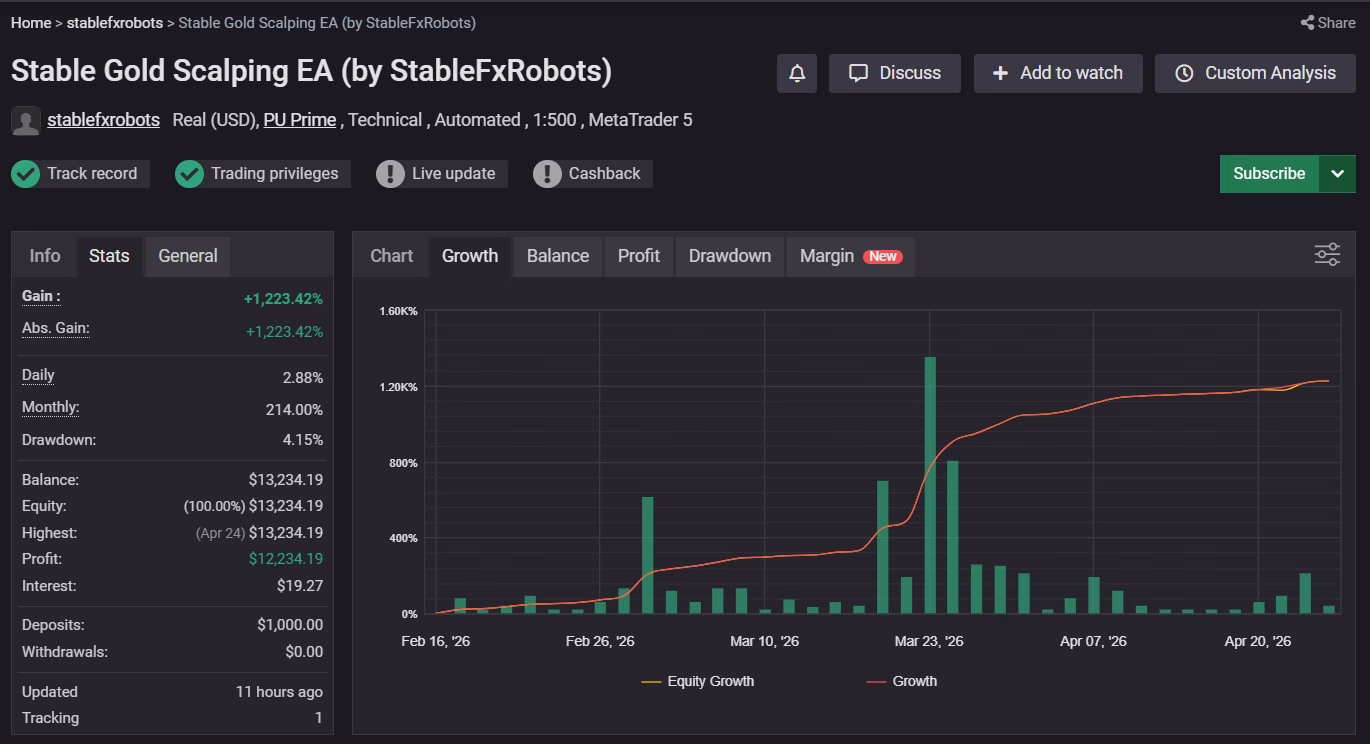This screenshot has height=744, width=1370.
Task: Switch to the Balance chart tab
Action: (x=558, y=256)
